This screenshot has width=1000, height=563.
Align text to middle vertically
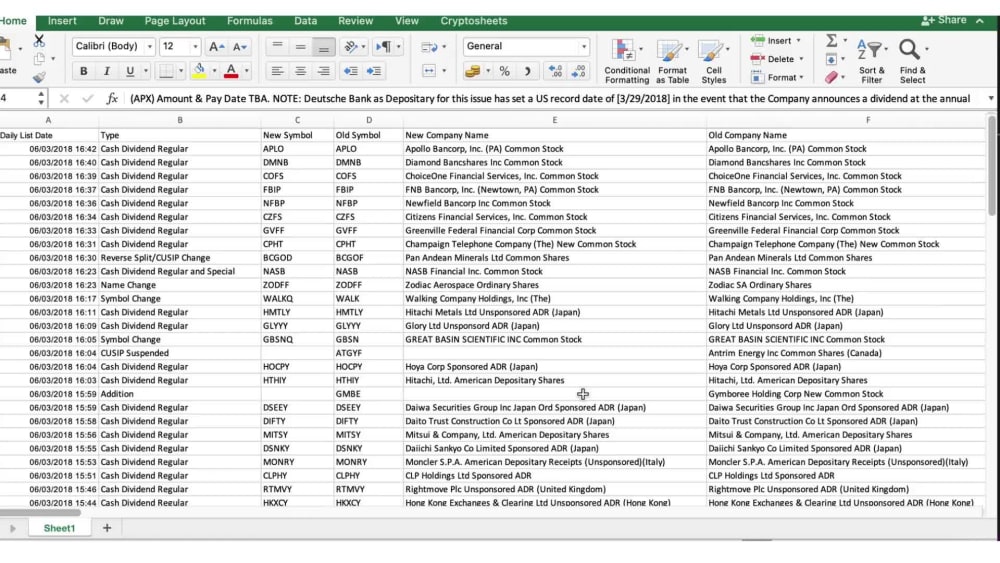tap(300, 47)
